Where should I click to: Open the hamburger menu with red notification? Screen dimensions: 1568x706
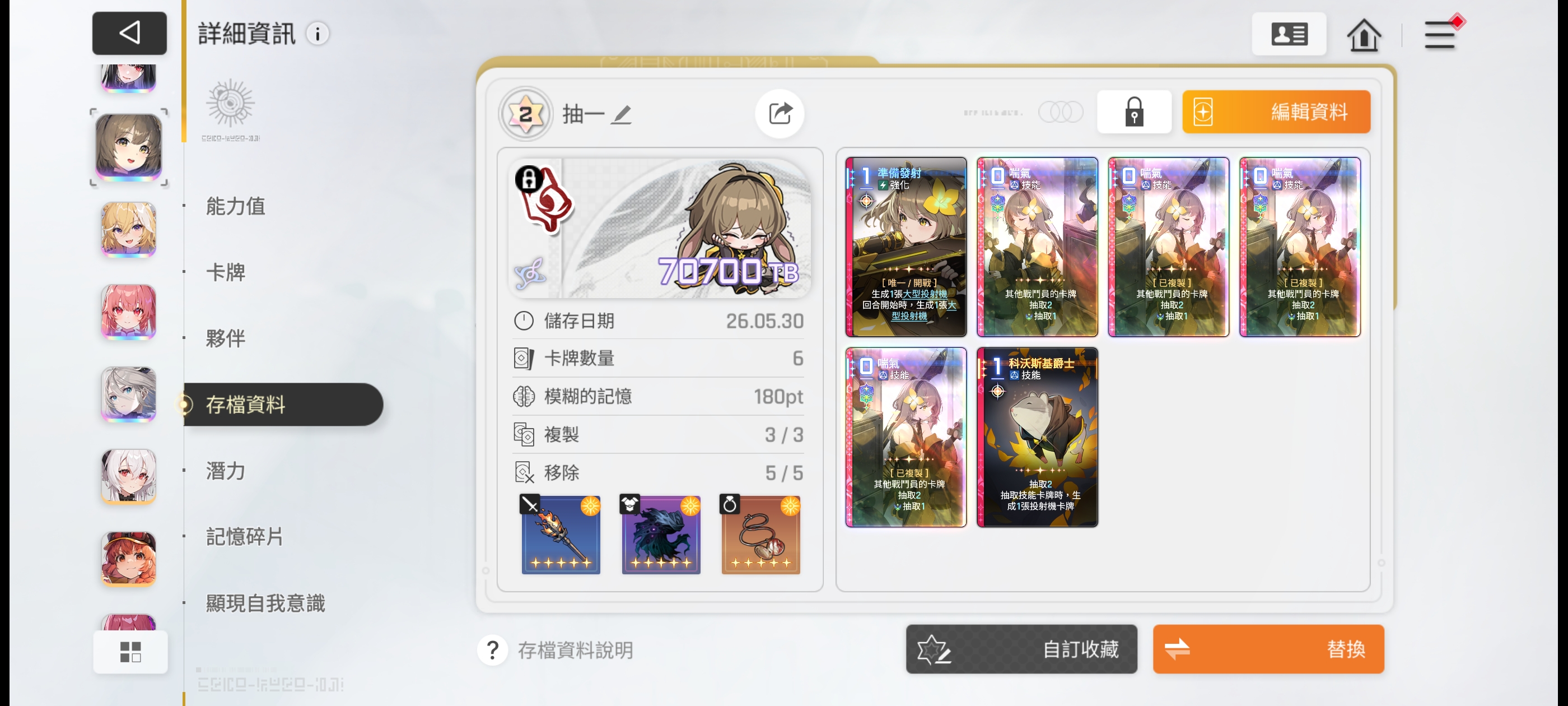click(1441, 34)
